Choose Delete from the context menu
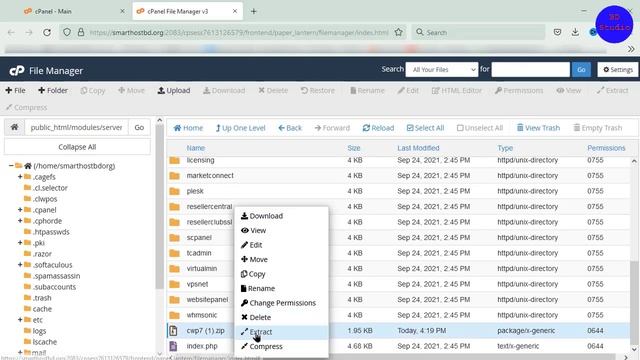The height and width of the screenshot is (360, 640). click(x=281, y=318)
